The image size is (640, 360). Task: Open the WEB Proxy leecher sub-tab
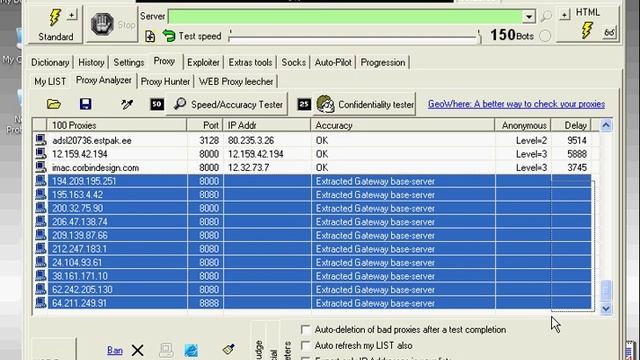tap(236, 82)
